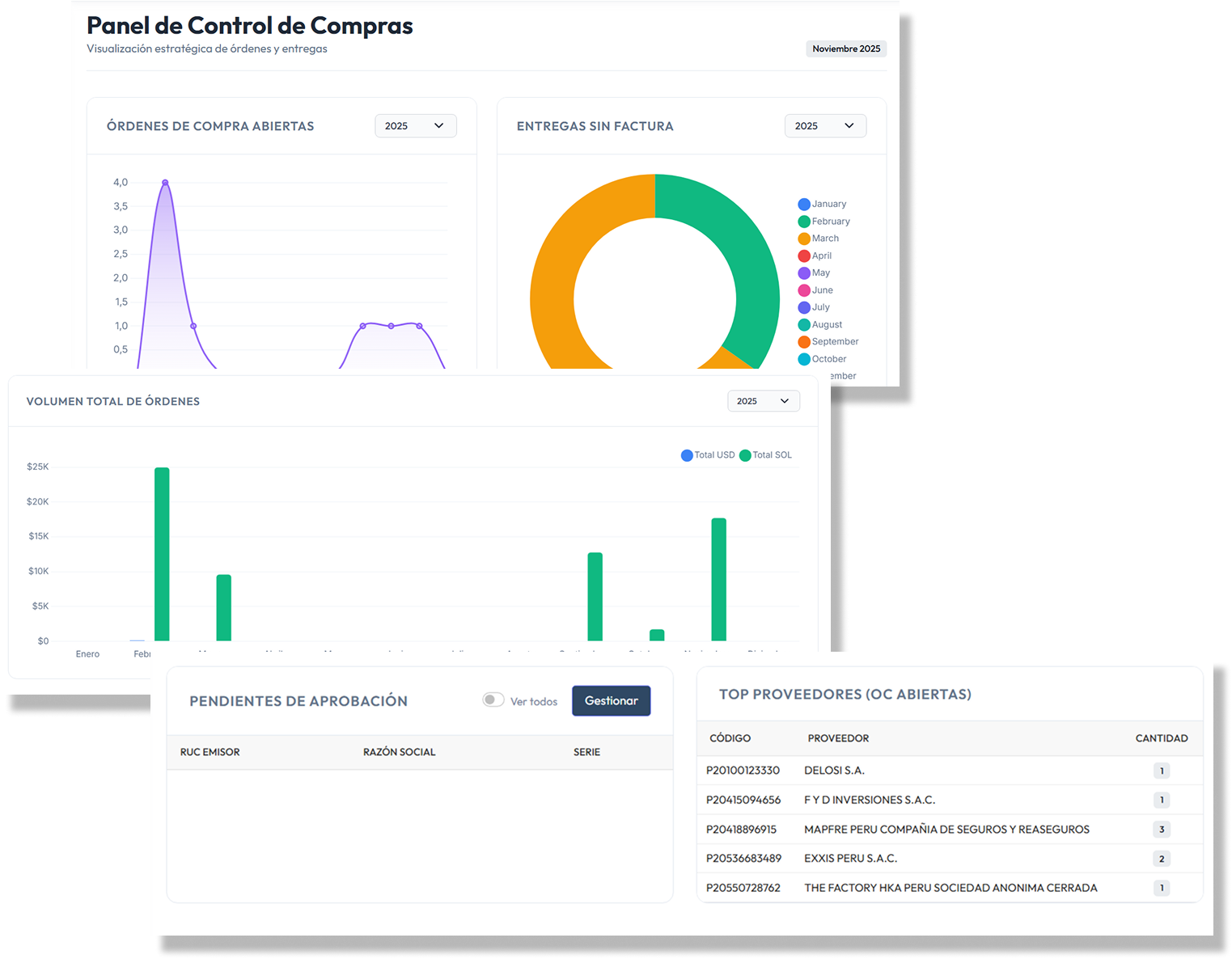Toggle the Ver todos switch

tap(493, 700)
